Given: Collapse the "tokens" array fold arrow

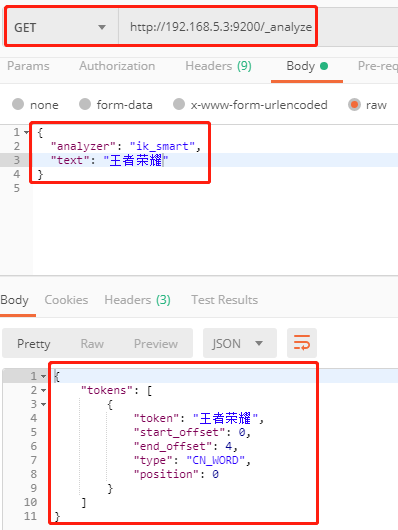Looking at the screenshot, I should coord(44,390).
